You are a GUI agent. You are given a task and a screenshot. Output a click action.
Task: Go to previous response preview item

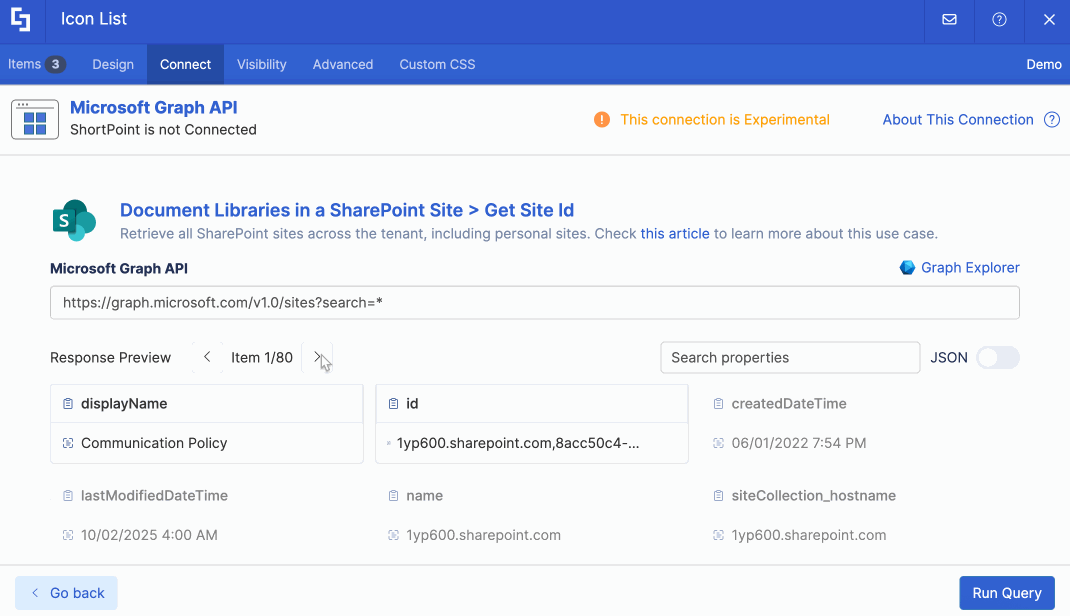(207, 357)
